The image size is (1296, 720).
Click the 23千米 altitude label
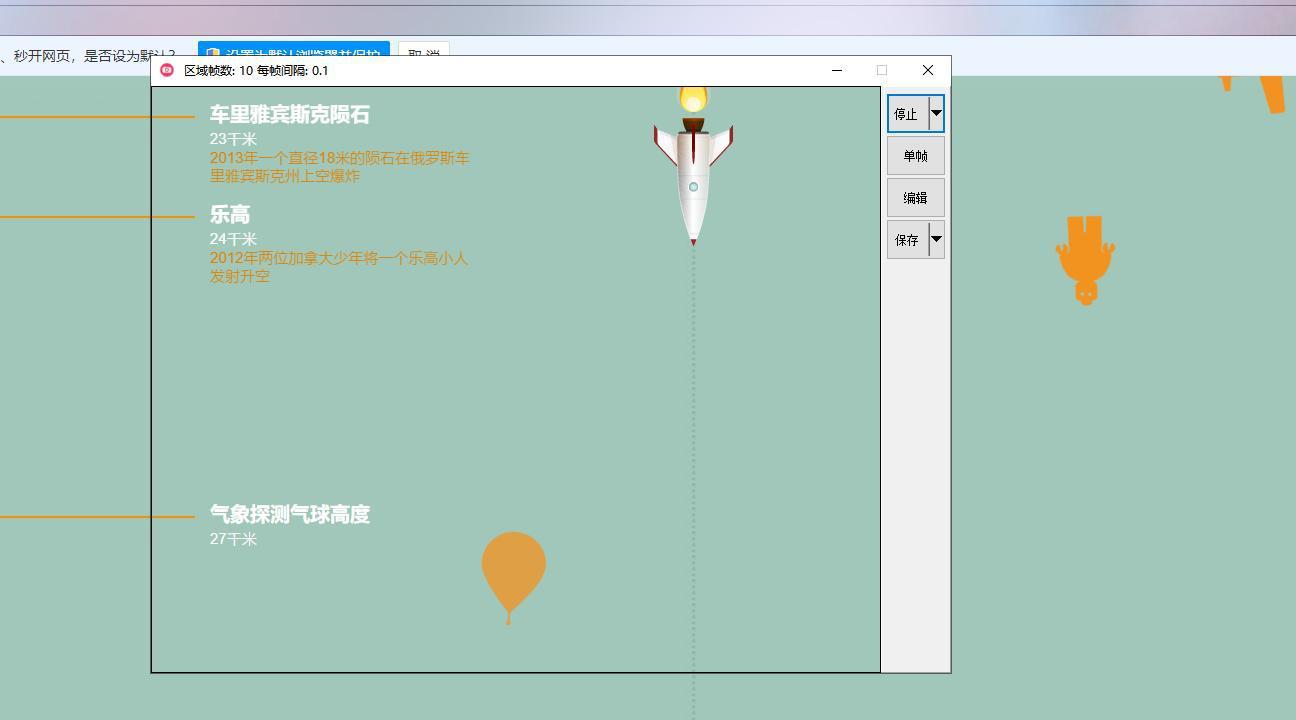click(233, 139)
